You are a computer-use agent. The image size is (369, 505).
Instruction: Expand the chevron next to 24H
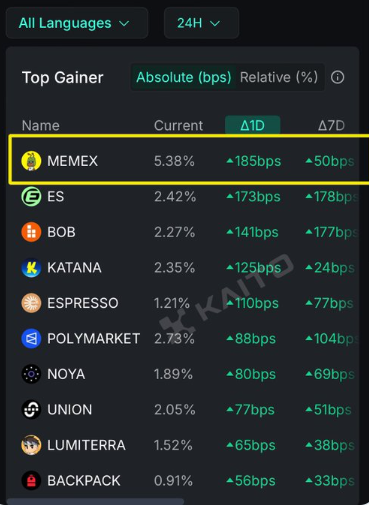tap(215, 24)
